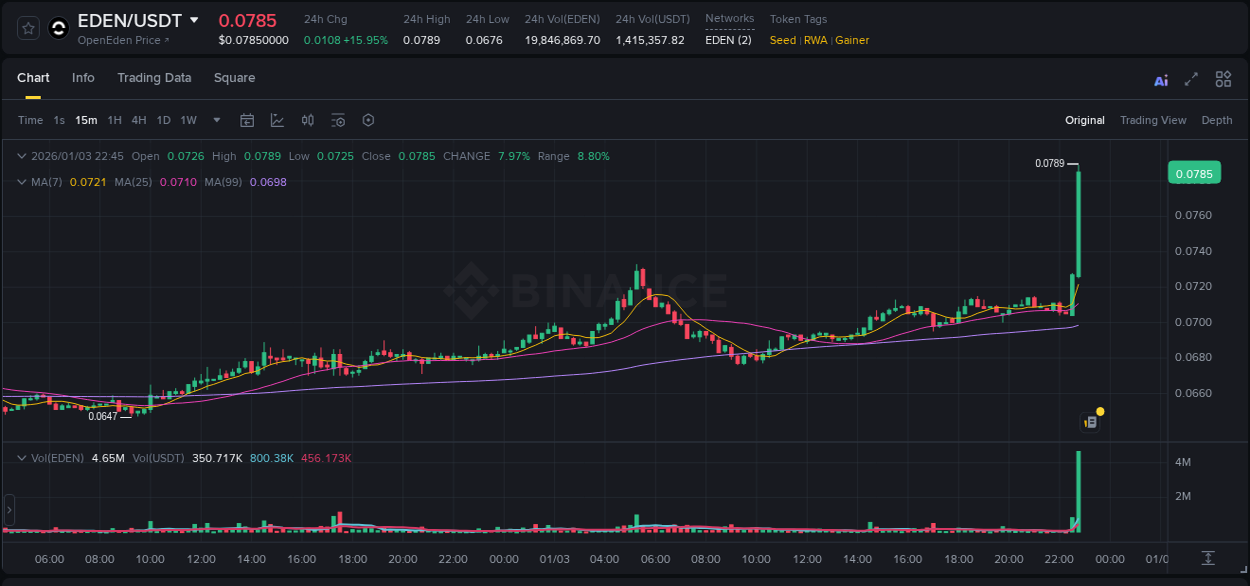
Task: Open the candlestick display settings icon
Action: tap(308, 120)
